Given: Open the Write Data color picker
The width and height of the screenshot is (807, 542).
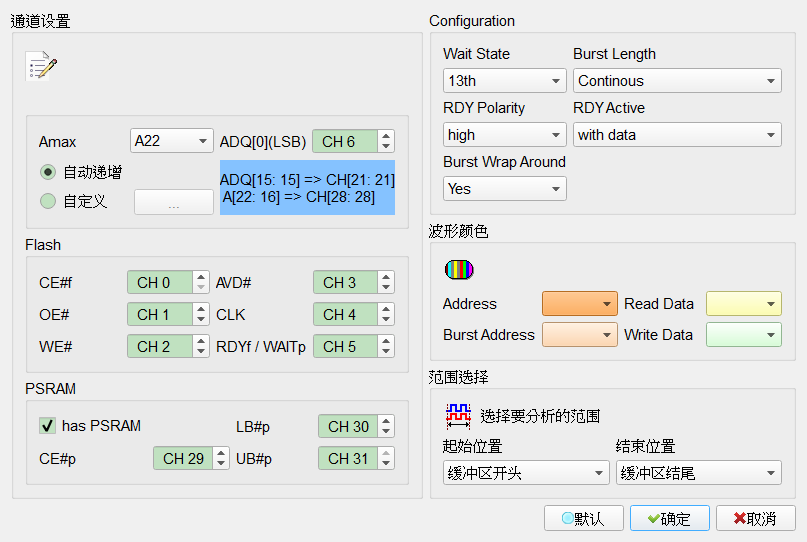Looking at the screenshot, I should click(744, 335).
